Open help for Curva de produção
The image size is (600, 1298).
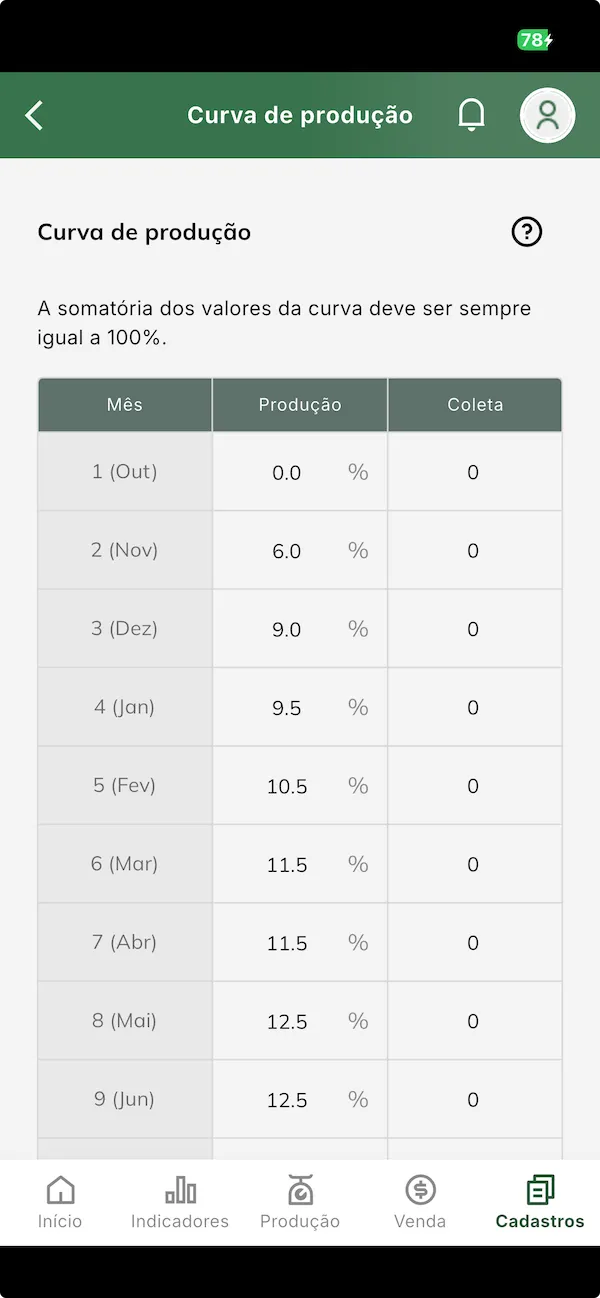click(x=526, y=231)
